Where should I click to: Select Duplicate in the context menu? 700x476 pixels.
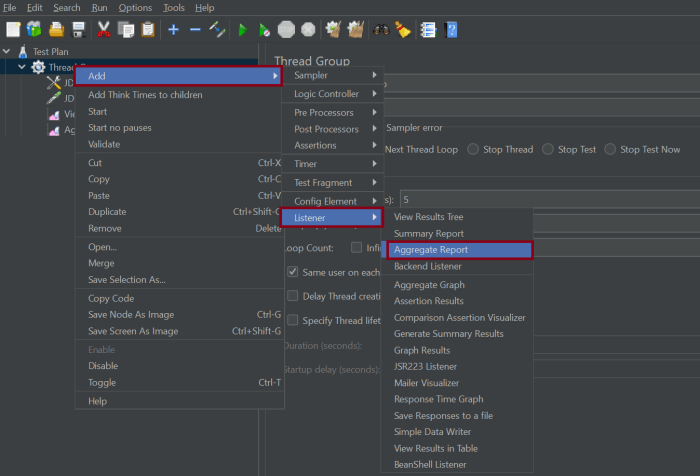click(107, 212)
